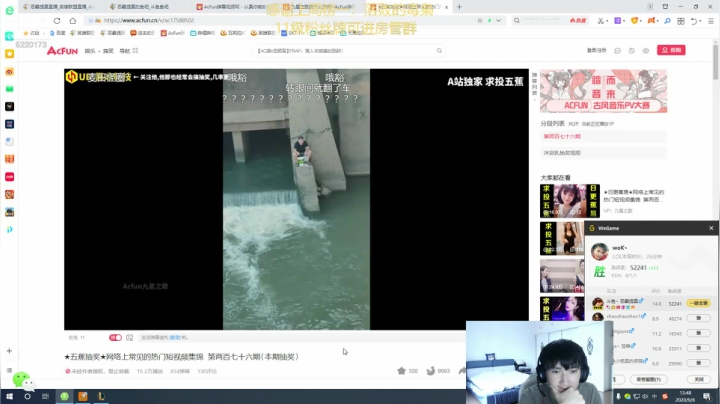Viewport: 720px width, 404px height.
Task: Expand the purple extension dropdown arrow
Action: pos(624,21)
